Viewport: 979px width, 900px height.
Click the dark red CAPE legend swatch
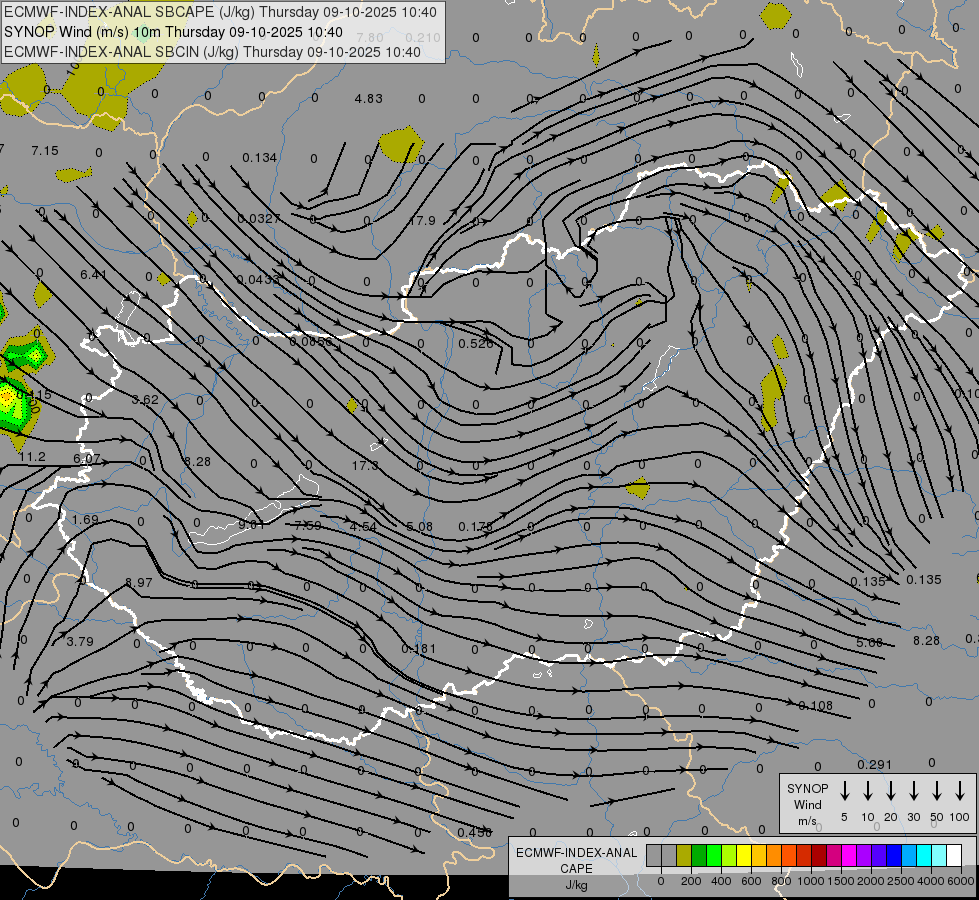[819, 856]
